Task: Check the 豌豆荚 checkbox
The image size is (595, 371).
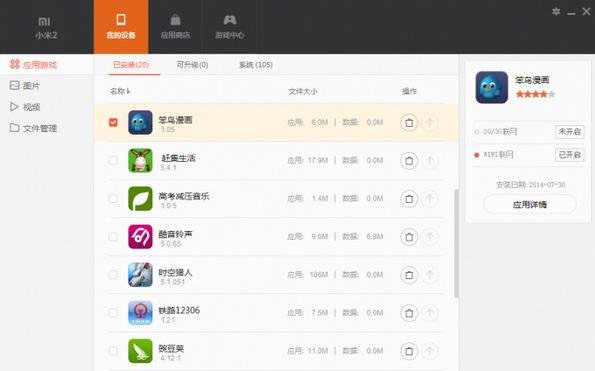Action: [x=113, y=351]
